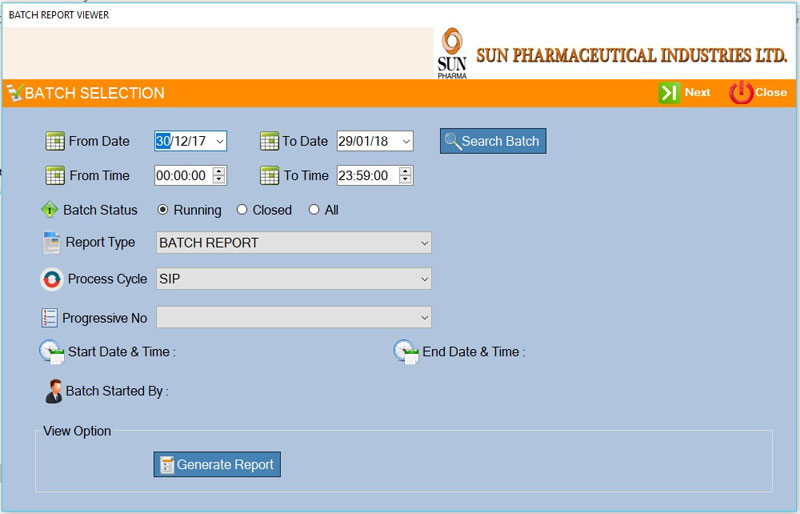Click the End Date & Time label
800x514 pixels.
click(x=473, y=352)
